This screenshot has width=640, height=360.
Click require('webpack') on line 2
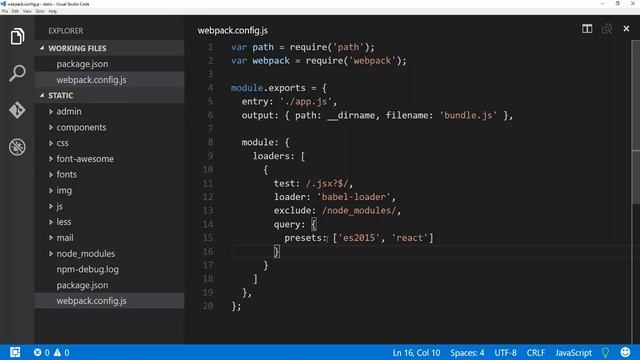(353, 61)
